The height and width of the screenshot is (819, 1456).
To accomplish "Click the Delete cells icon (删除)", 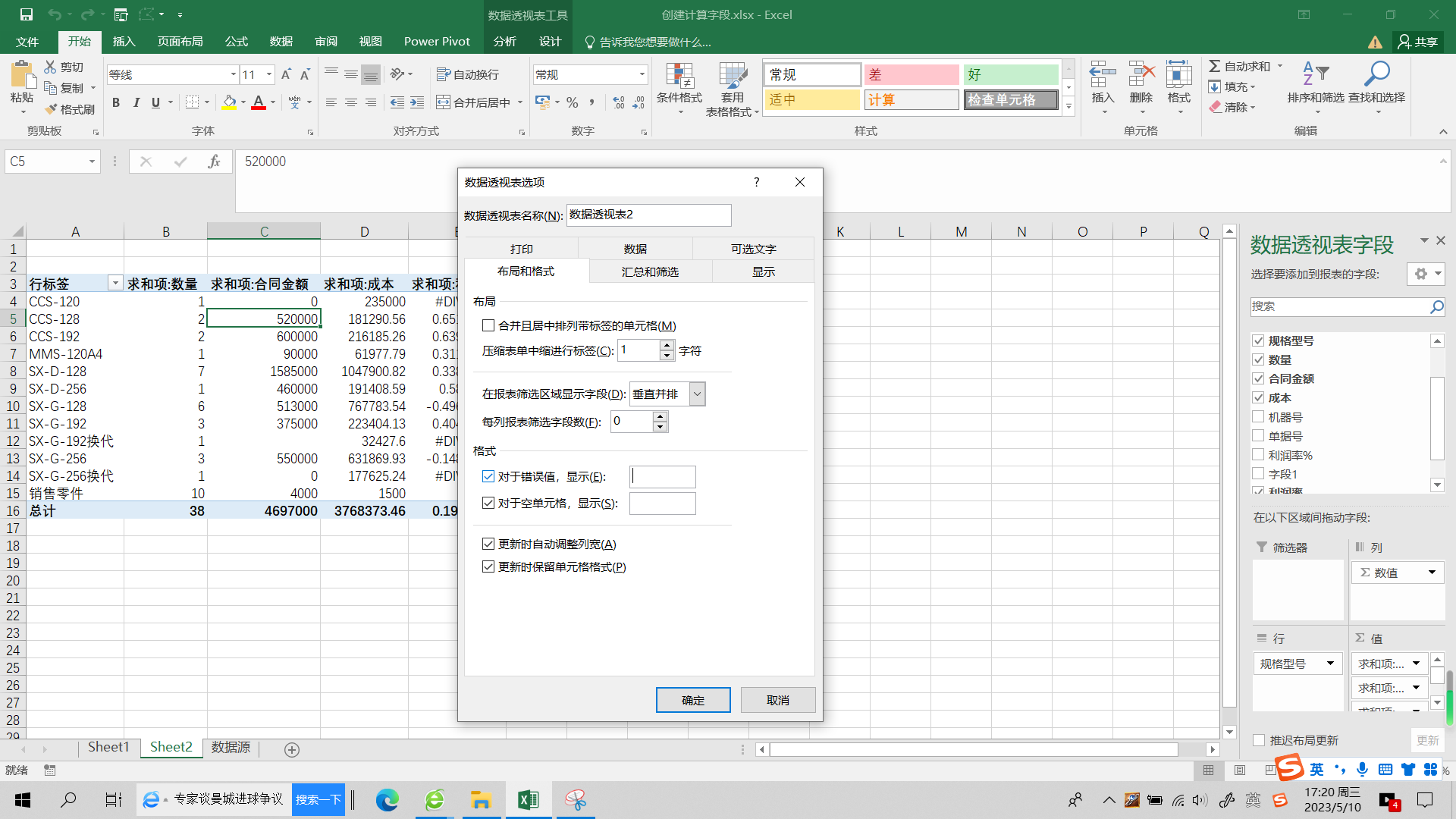I will coord(1141,74).
